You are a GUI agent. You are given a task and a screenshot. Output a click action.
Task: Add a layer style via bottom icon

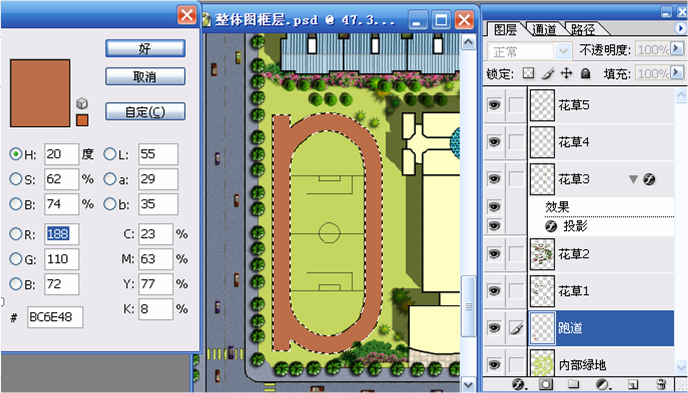pos(519,385)
